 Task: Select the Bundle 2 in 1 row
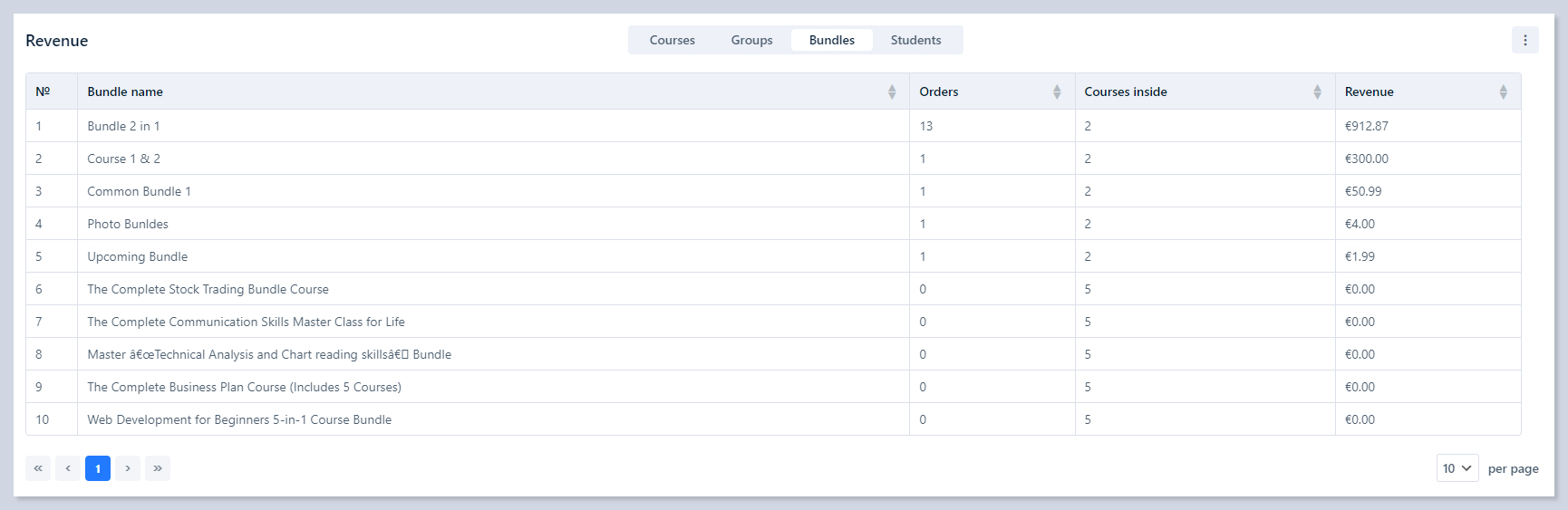(123, 126)
